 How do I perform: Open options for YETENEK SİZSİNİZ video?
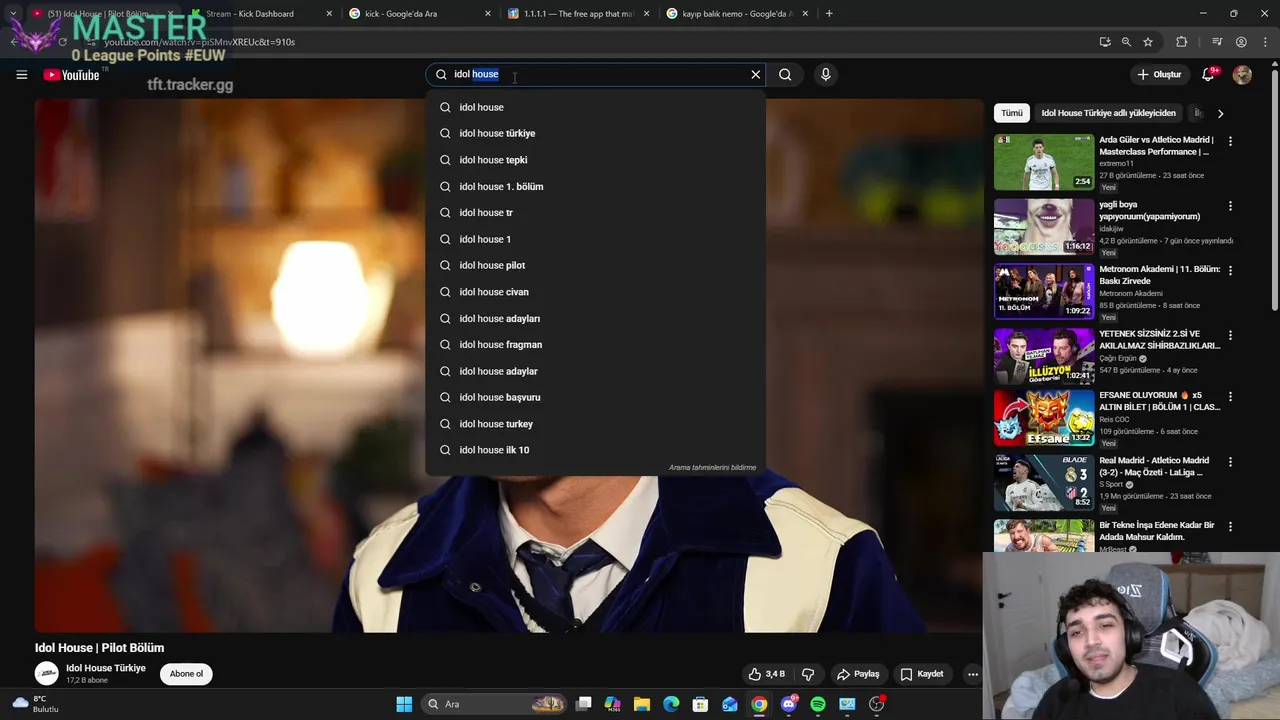1230,335
